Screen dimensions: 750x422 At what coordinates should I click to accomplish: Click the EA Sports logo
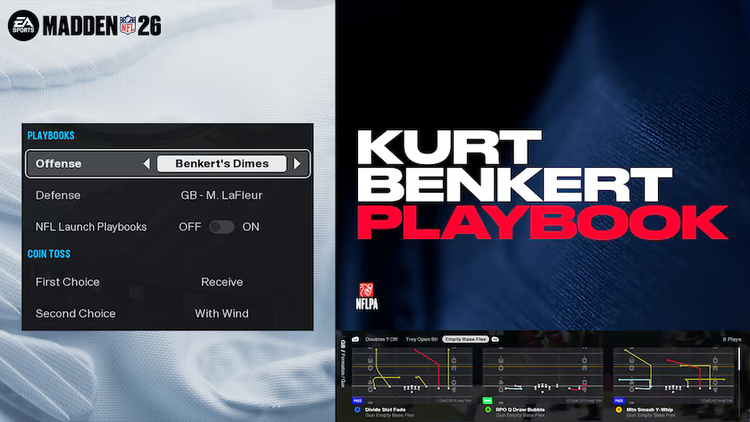click(23, 25)
